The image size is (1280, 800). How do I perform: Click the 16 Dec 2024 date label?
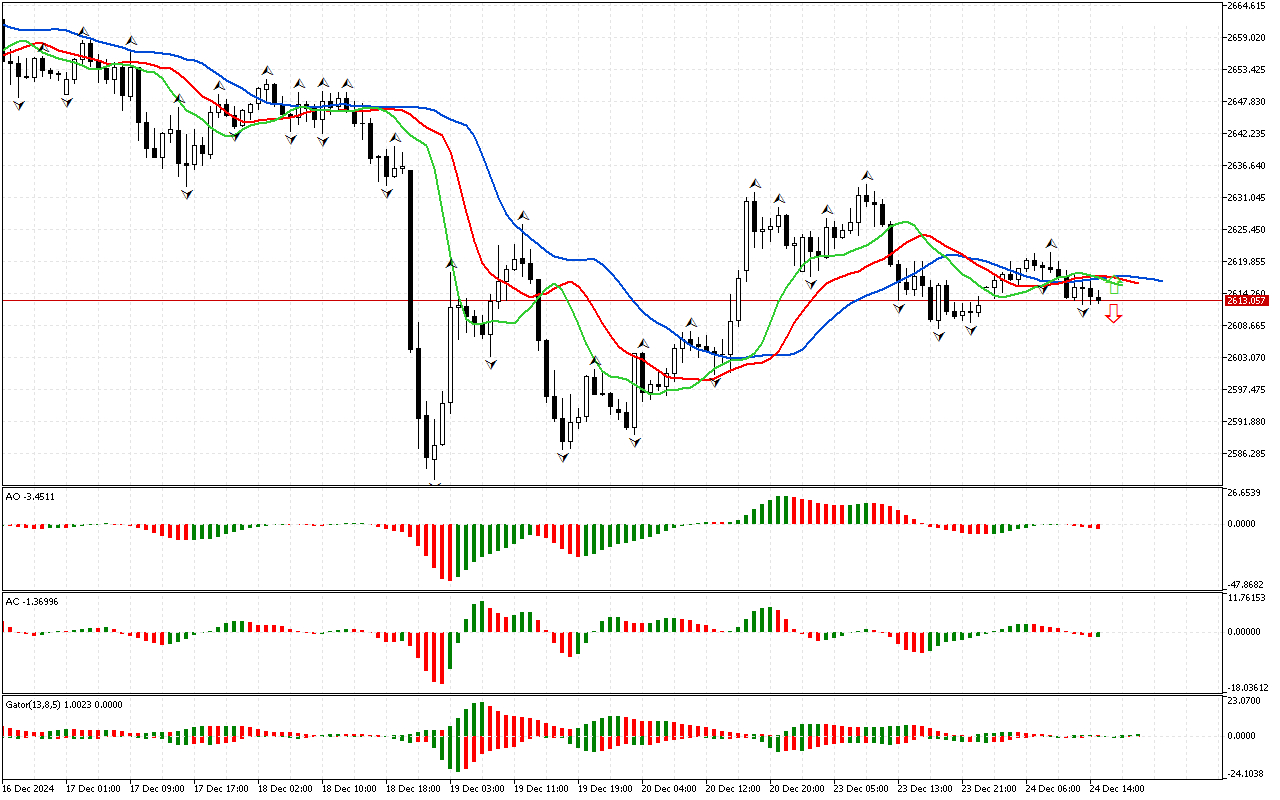coord(30,789)
